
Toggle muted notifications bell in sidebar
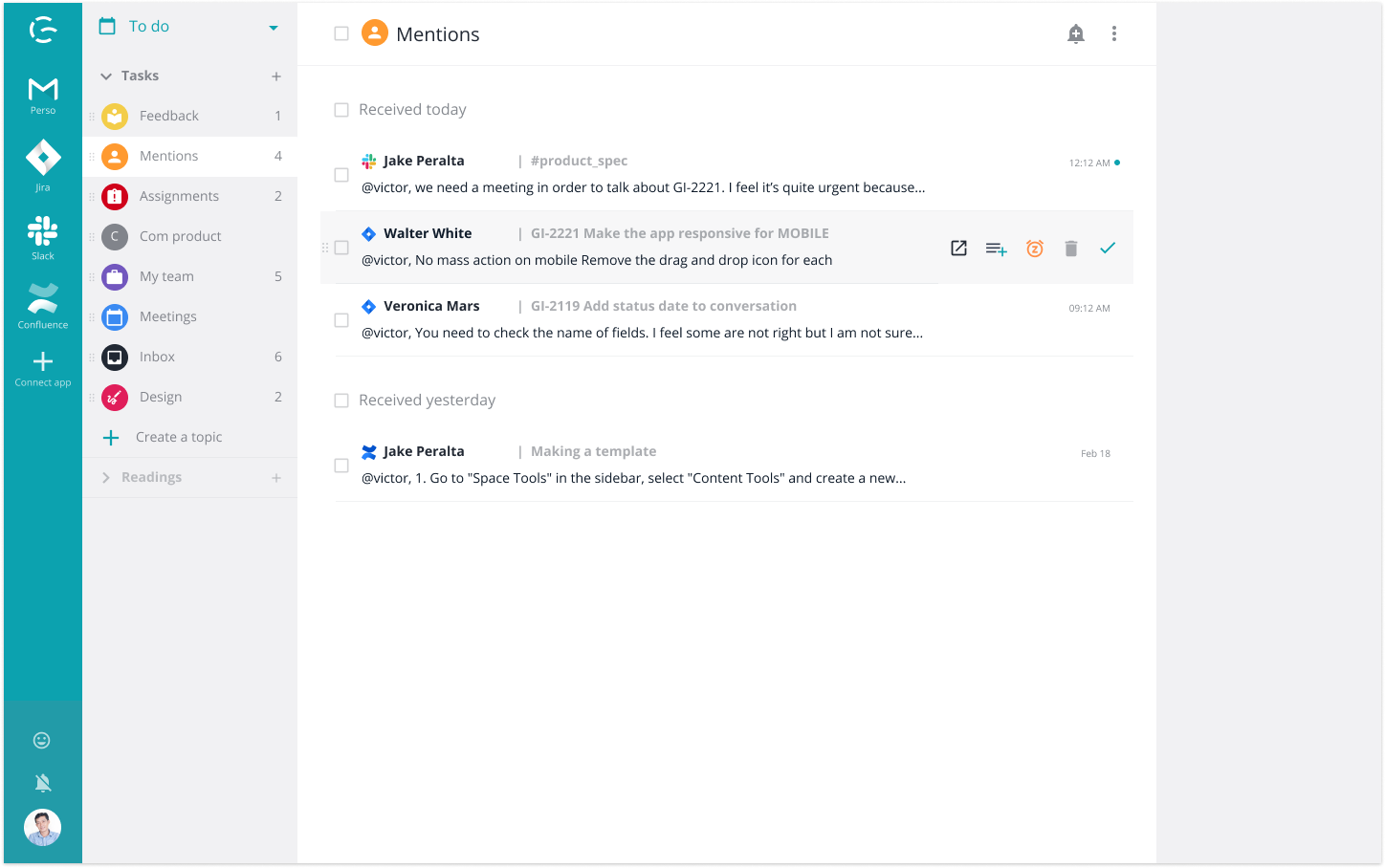(42, 784)
